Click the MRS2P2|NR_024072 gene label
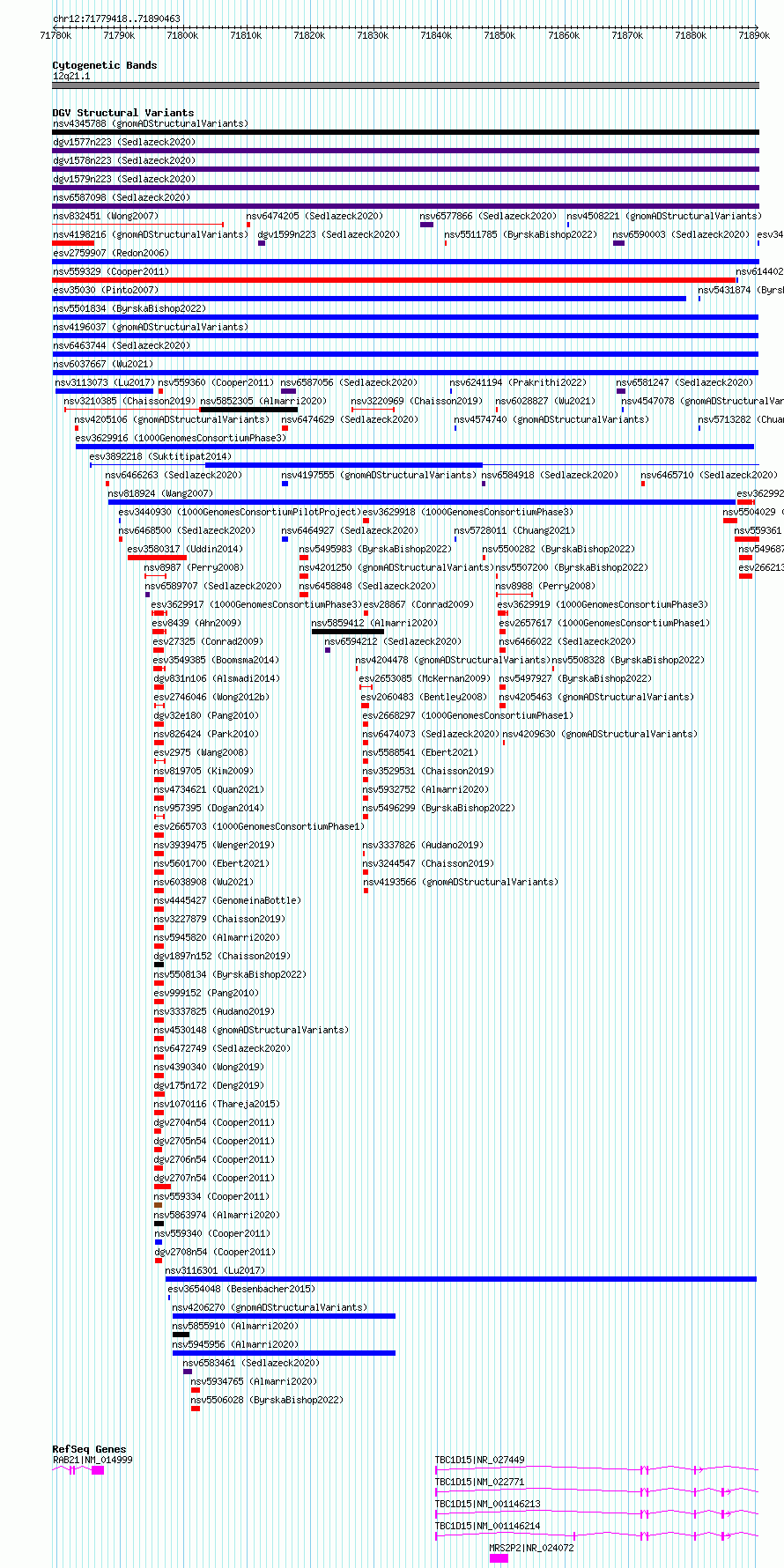Image resolution: width=784 pixels, height=1568 pixels. (531, 1548)
